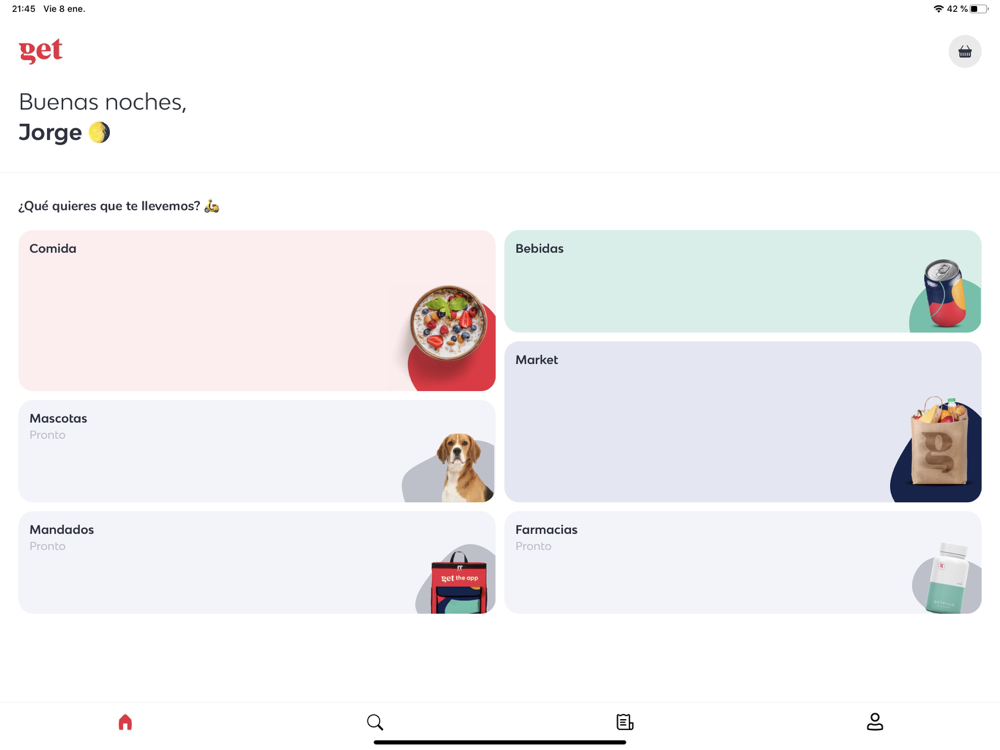Tap the Farmacias card marked Pronto
The image size is (1000, 750).
(x=743, y=562)
